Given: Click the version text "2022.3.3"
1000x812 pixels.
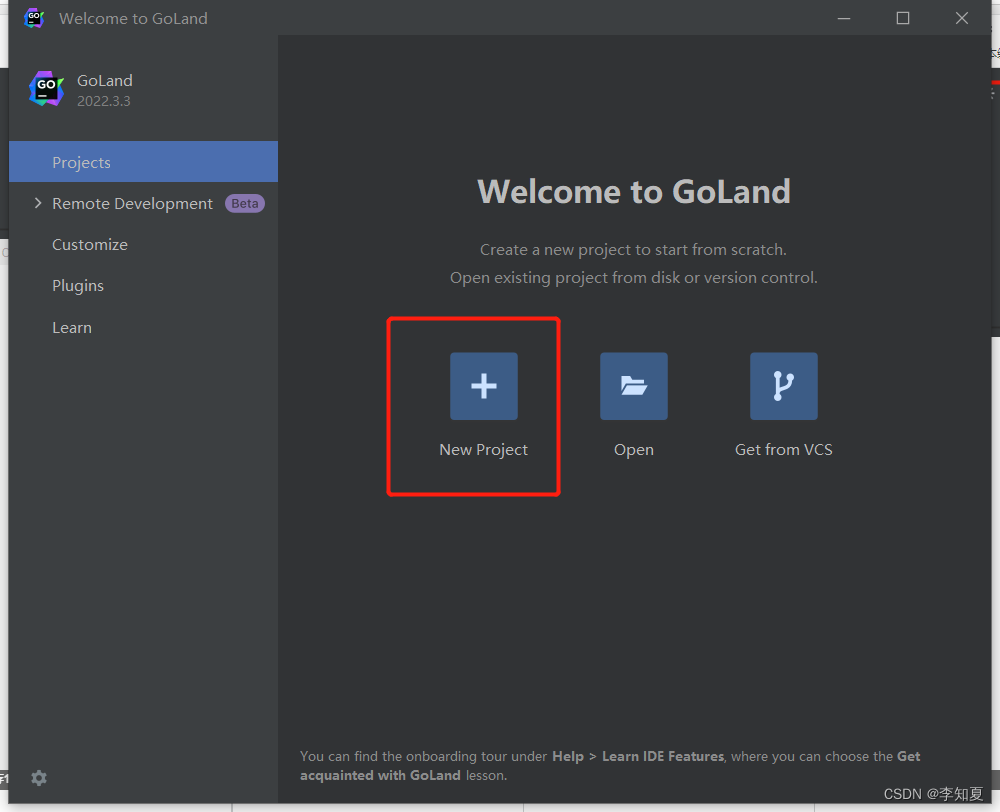Looking at the screenshot, I should pos(104,101).
